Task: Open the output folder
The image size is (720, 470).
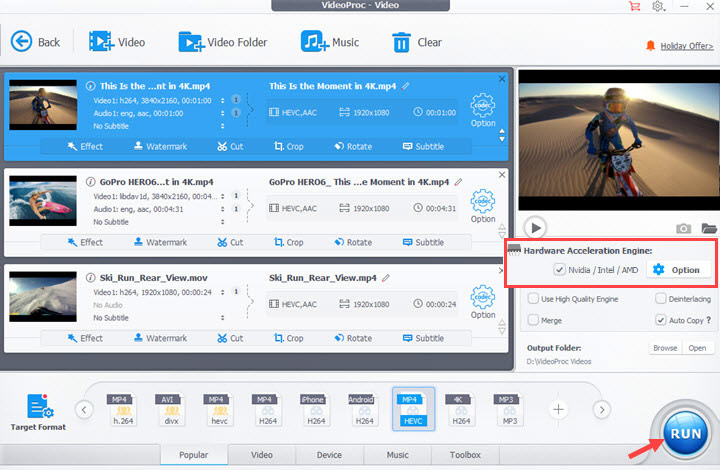Action: coord(697,348)
